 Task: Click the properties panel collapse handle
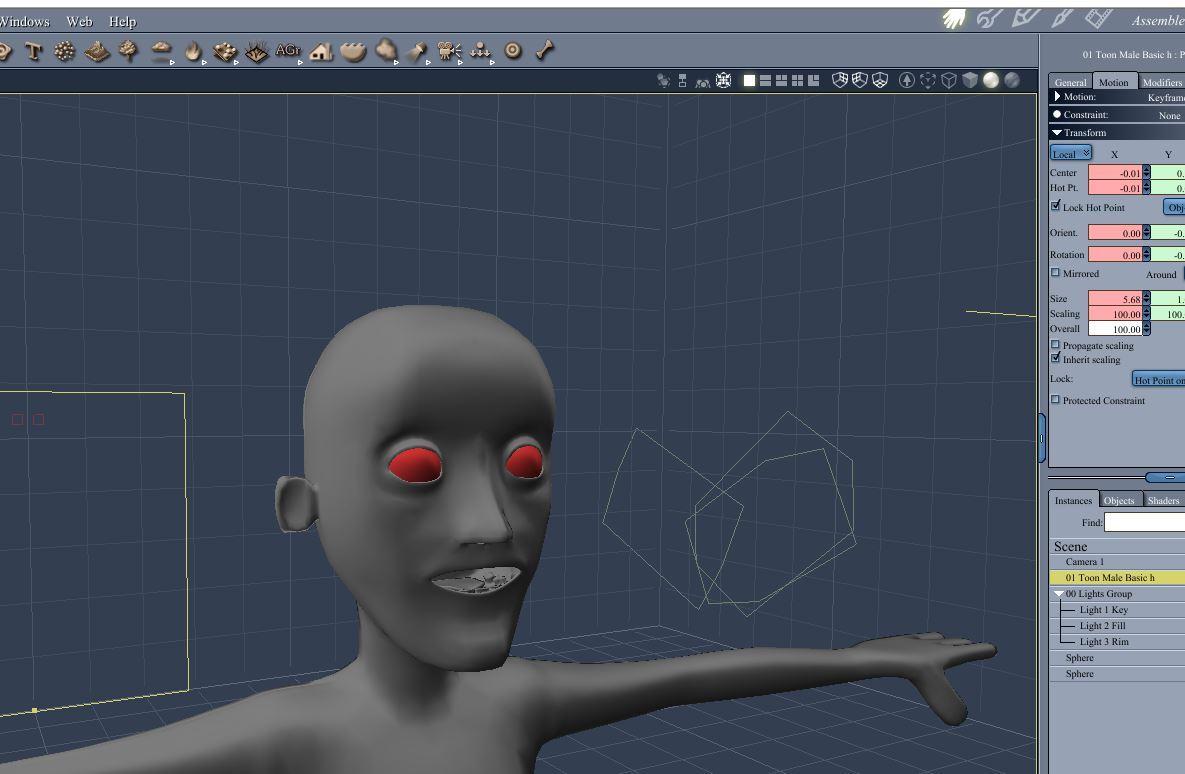1042,438
